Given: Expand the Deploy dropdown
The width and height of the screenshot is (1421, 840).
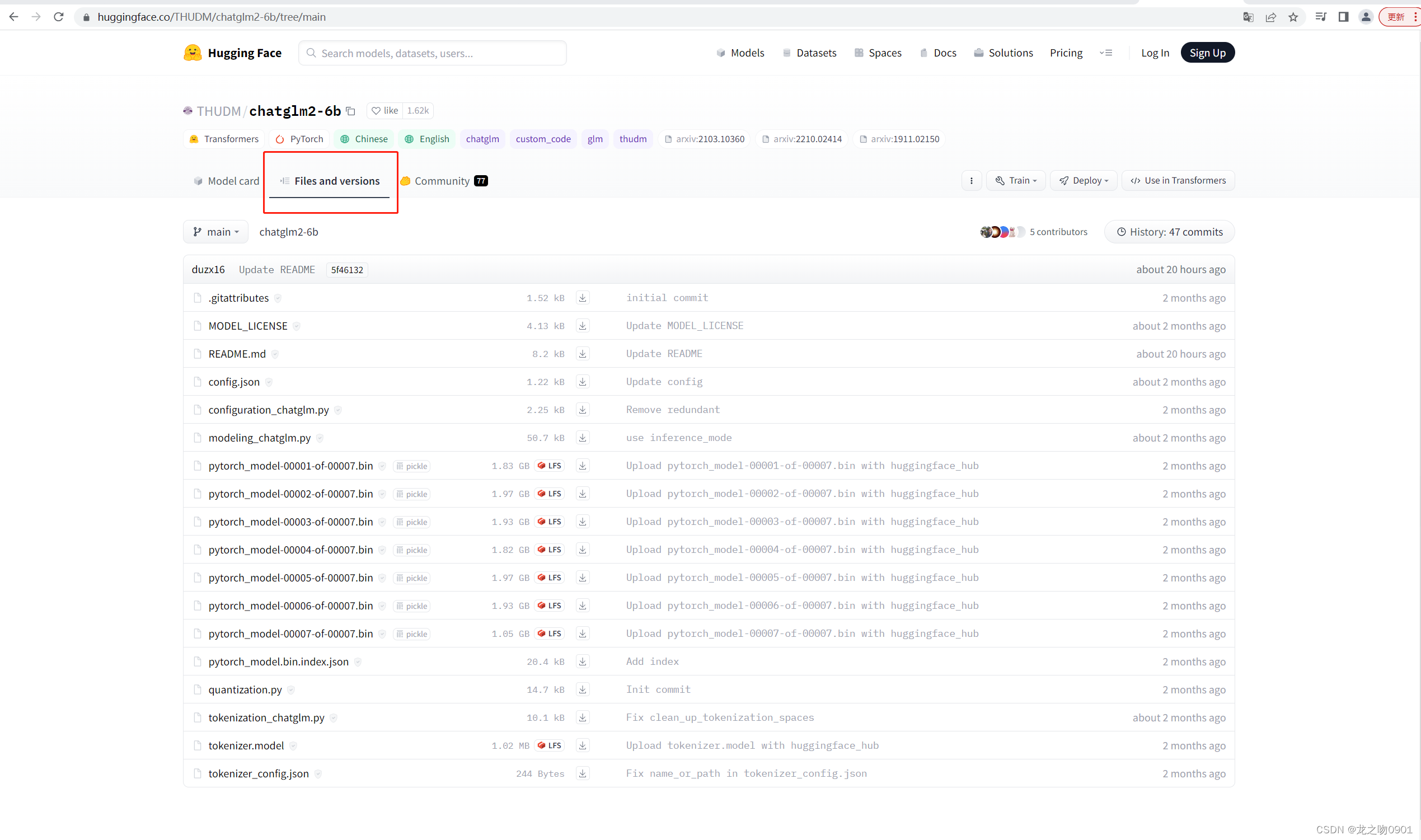Looking at the screenshot, I should coord(1083,181).
